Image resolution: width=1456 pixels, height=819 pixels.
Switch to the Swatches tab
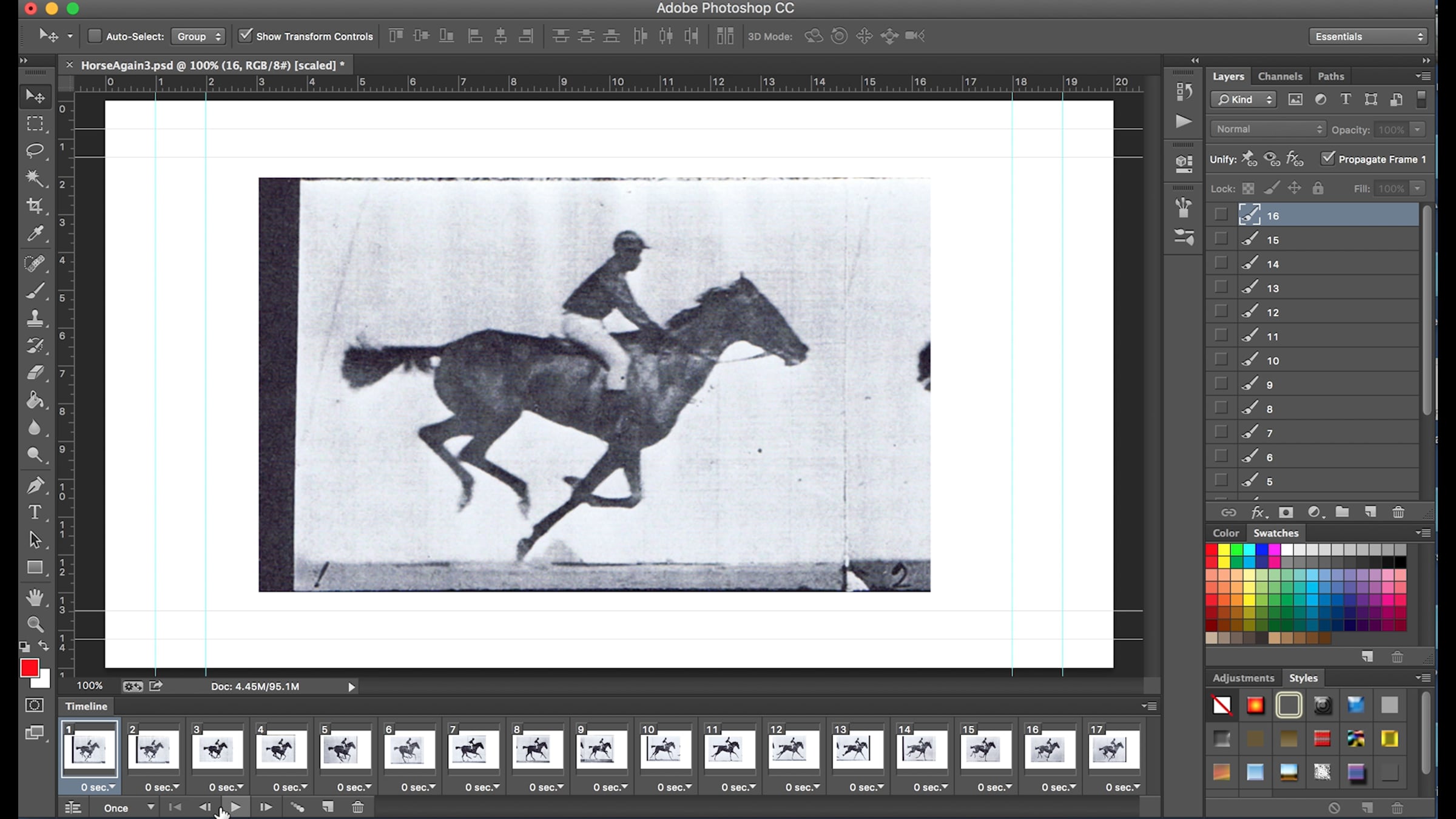tap(1275, 533)
